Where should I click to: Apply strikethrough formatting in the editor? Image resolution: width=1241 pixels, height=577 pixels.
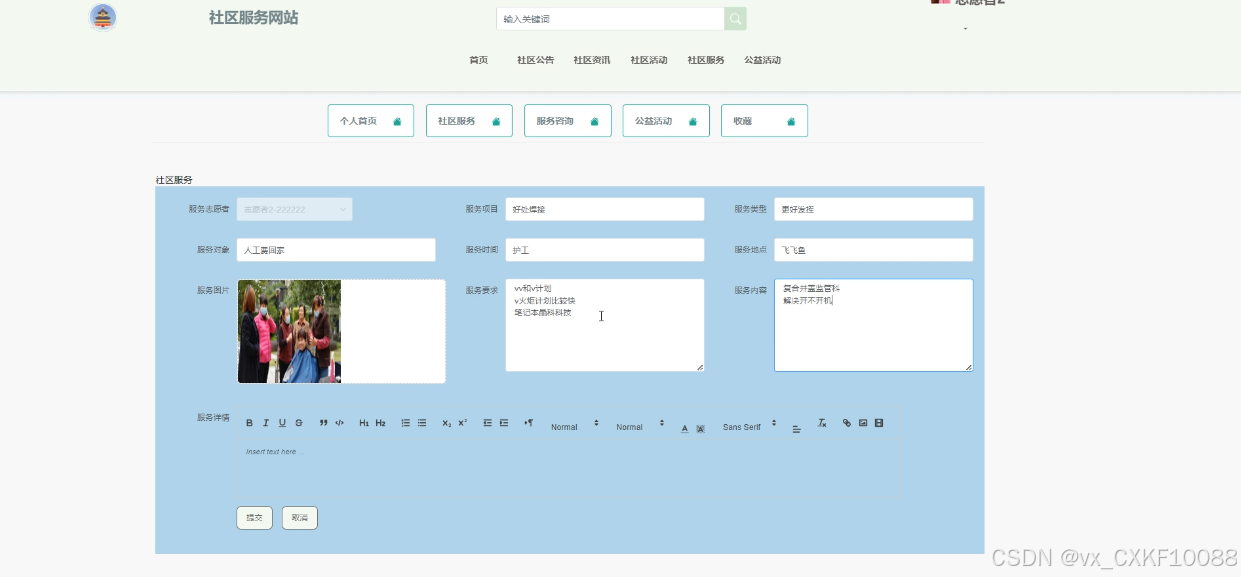click(x=299, y=423)
